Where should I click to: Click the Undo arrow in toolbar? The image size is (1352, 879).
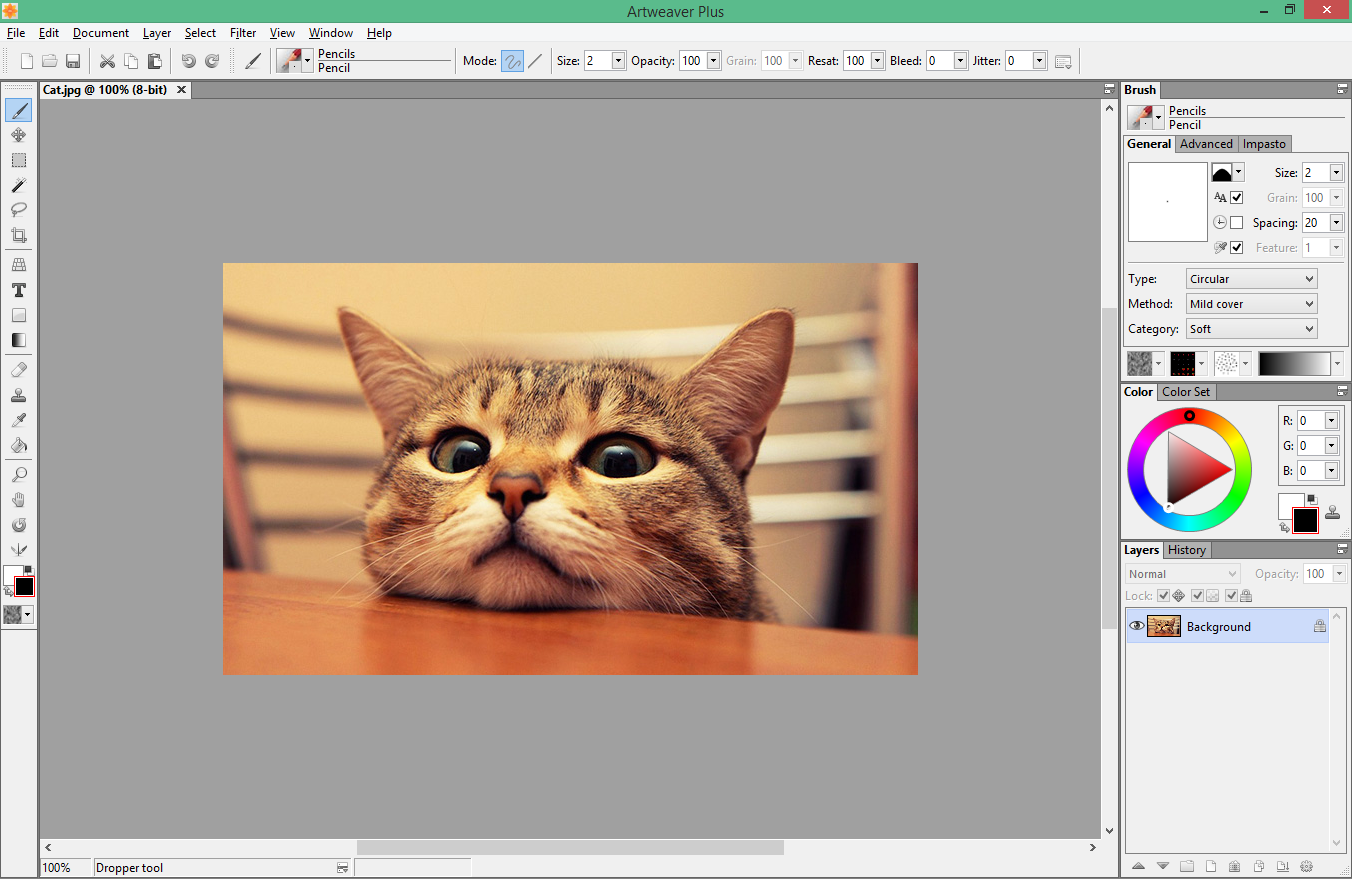[x=188, y=61]
